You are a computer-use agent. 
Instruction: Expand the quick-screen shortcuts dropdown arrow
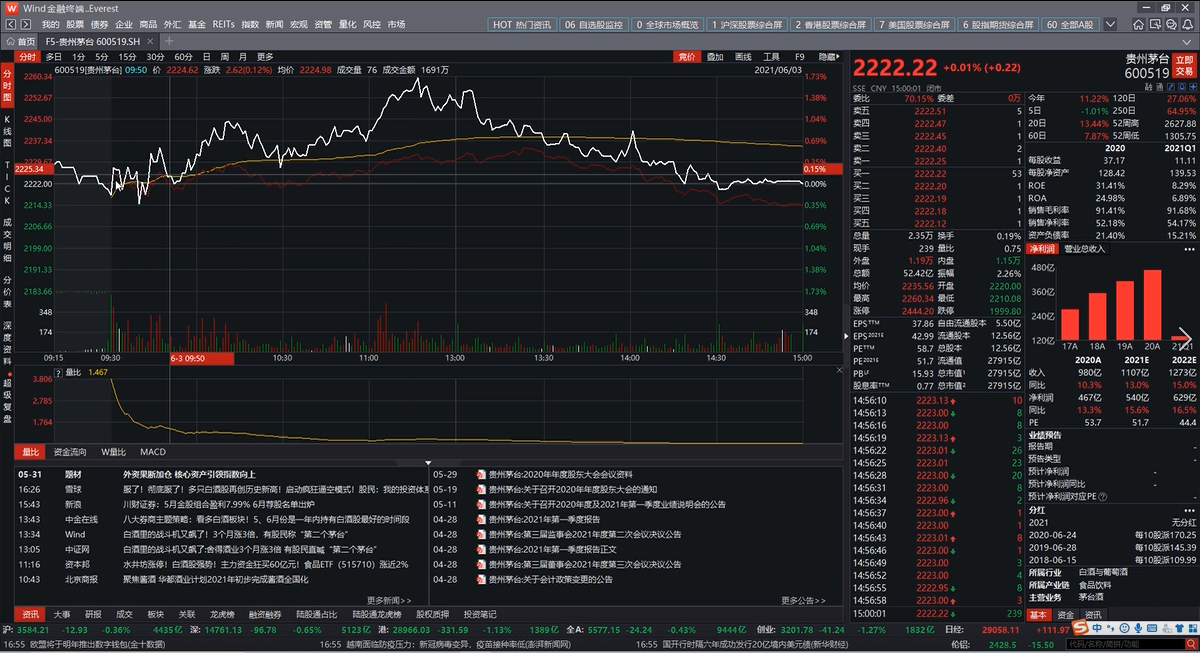coord(1110,24)
